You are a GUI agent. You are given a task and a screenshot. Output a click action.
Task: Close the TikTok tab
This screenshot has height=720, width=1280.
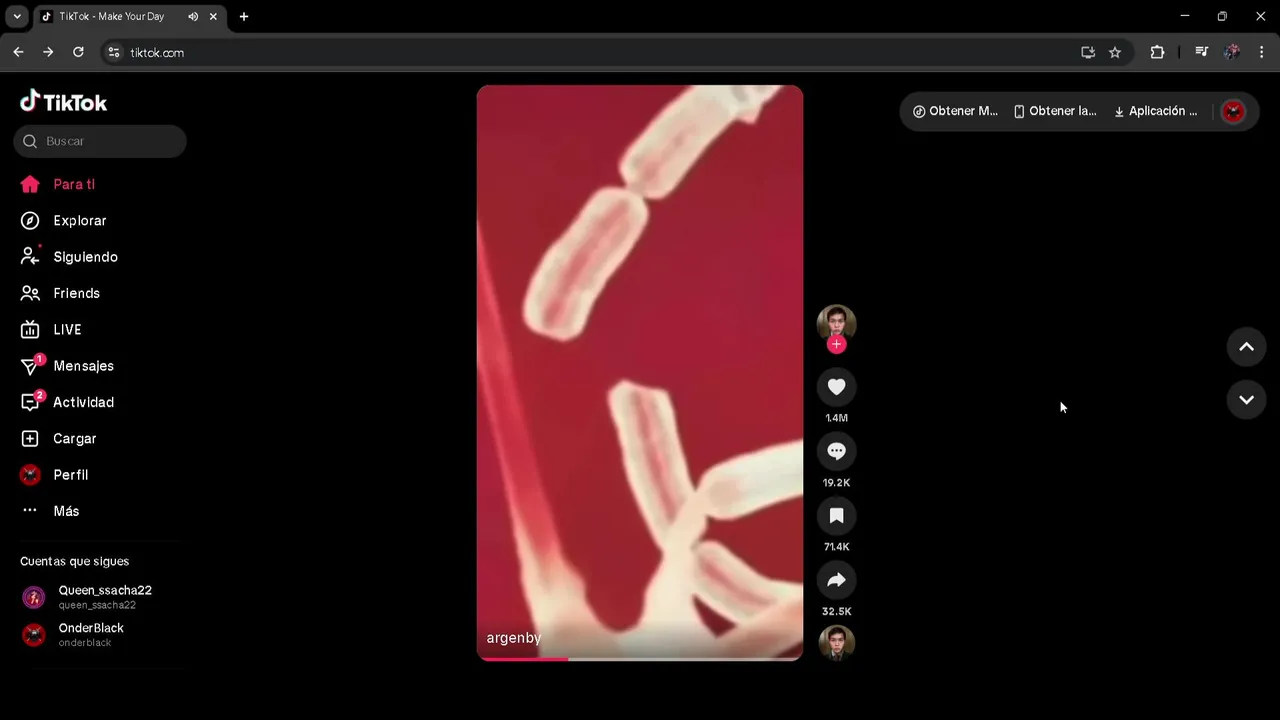(x=213, y=17)
